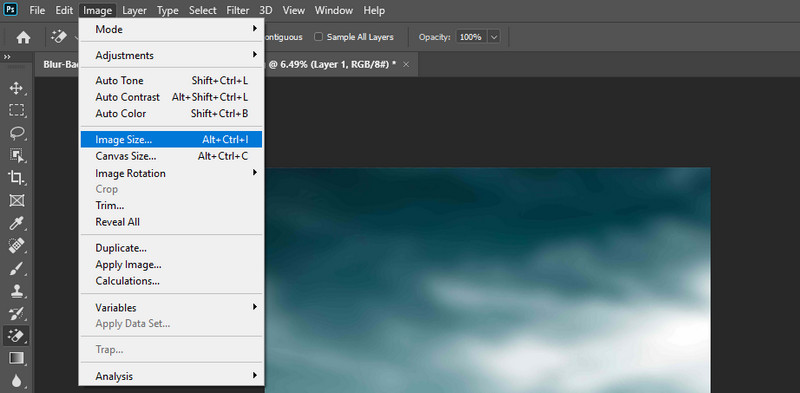
Task: Select the Gradient tool
Action: (x=17, y=358)
